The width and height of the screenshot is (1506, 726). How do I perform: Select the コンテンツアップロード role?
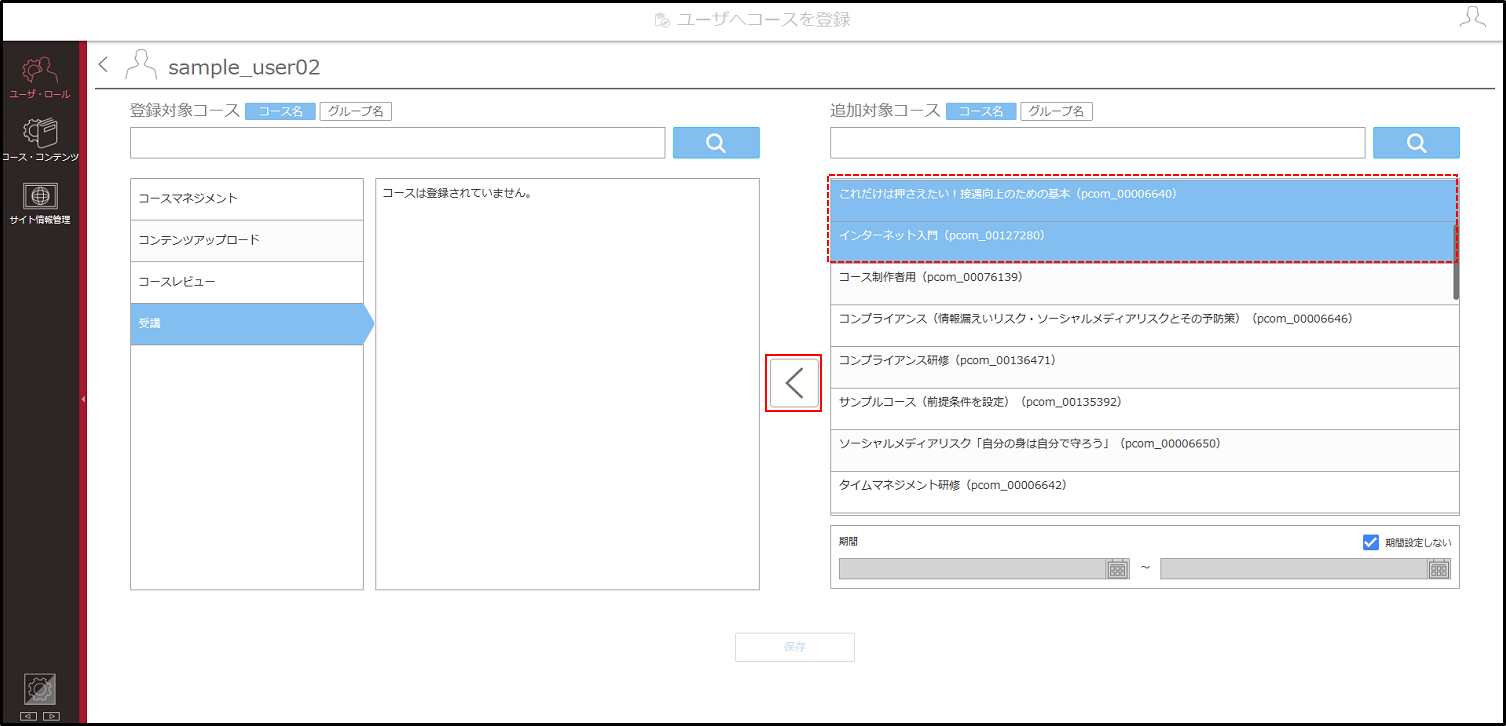(247, 241)
